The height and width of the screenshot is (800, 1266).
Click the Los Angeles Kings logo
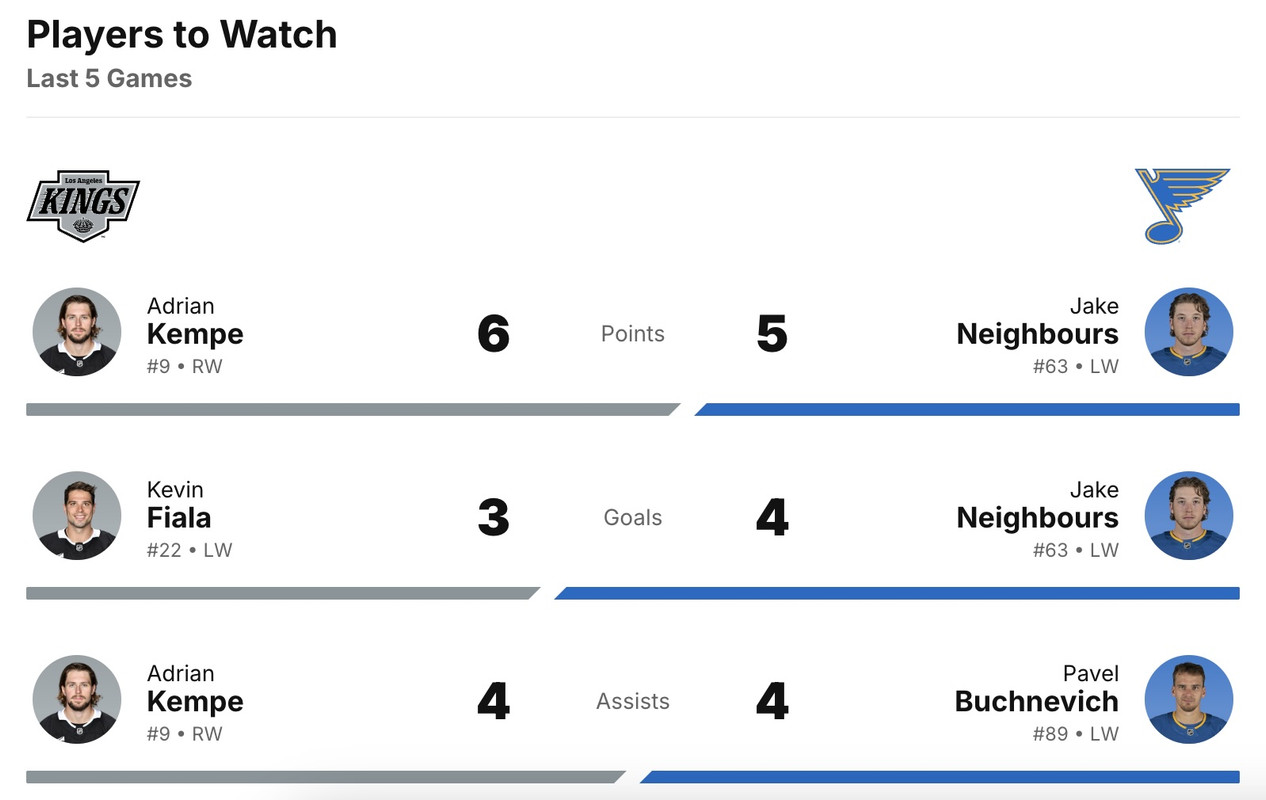[83, 205]
